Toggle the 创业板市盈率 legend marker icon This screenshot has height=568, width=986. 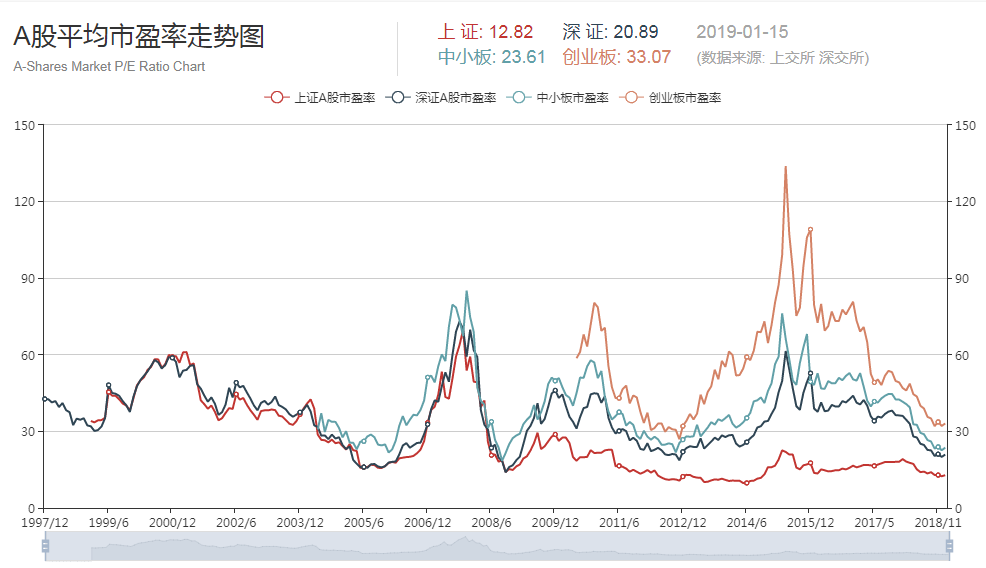pyautogui.click(x=631, y=98)
